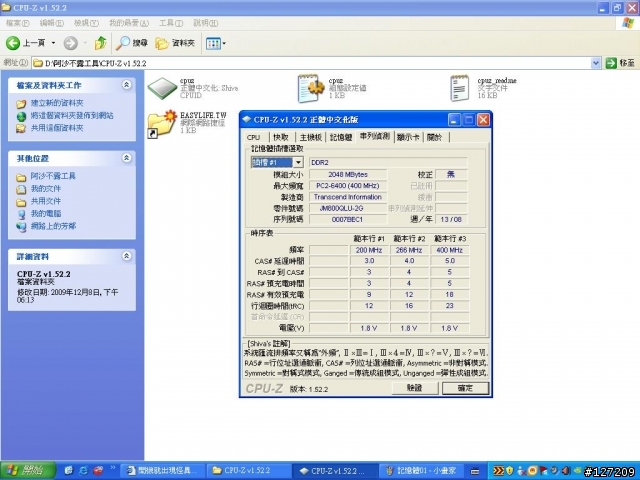Switch to the CPU tab in CPU-Z
640x480 pixels.
253,138
